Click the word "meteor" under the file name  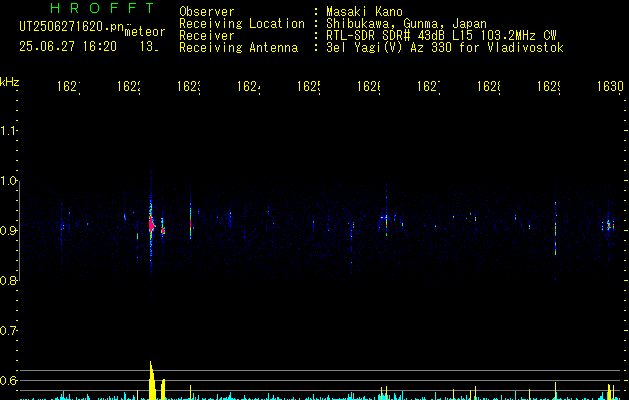click(145, 32)
